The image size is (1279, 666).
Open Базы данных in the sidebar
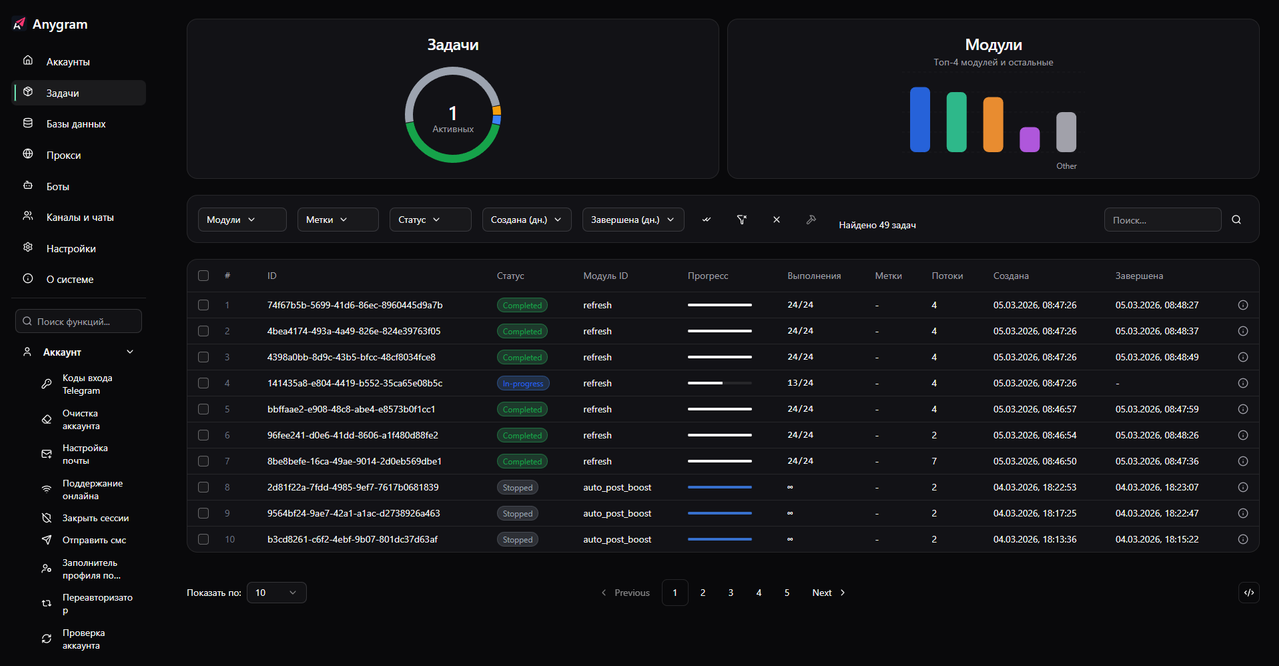(x=76, y=124)
